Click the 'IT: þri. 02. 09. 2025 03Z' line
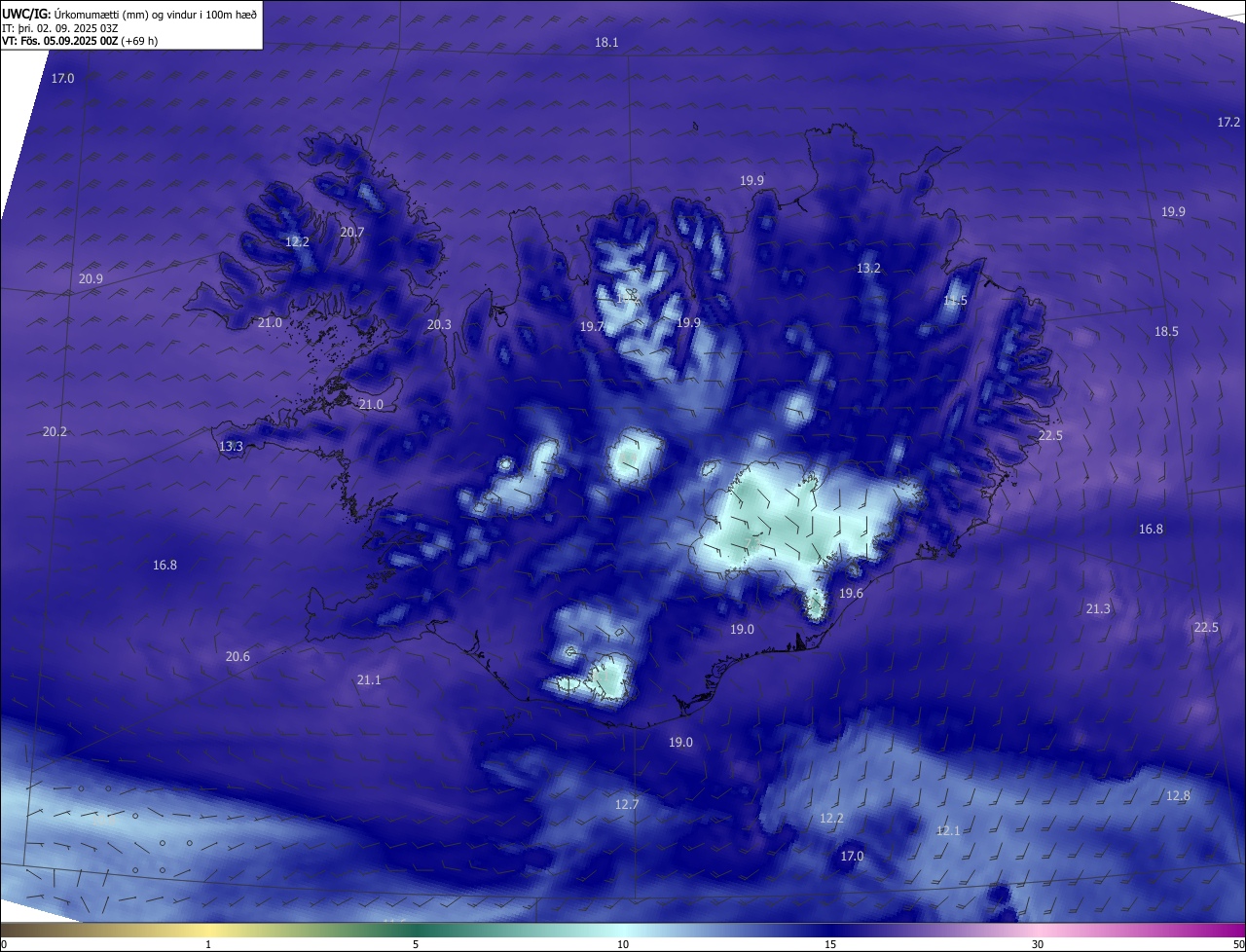The width and height of the screenshot is (1246, 952). tap(60, 28)
